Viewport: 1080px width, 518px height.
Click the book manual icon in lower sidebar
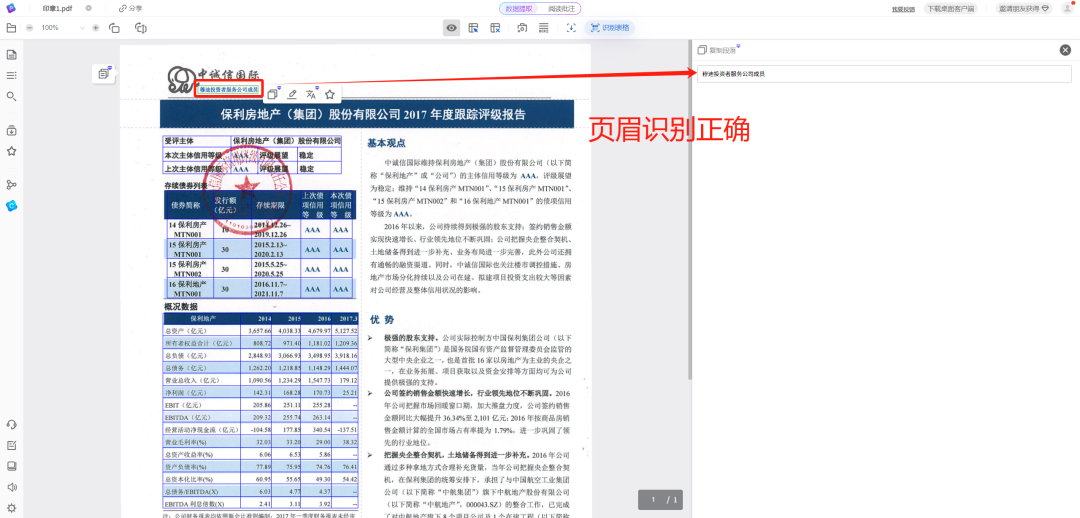pyautogui.click(x=12, y=466)
